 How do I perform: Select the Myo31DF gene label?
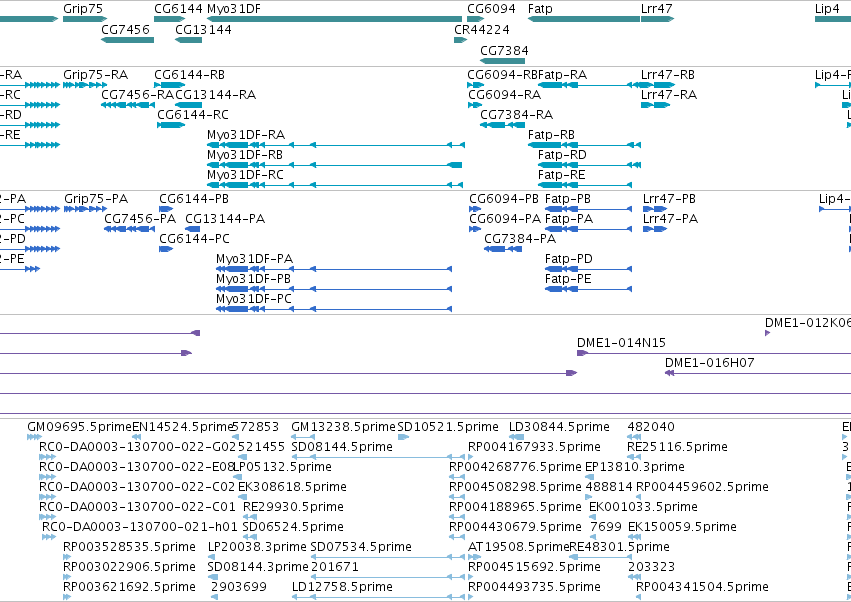click(234, 9)
